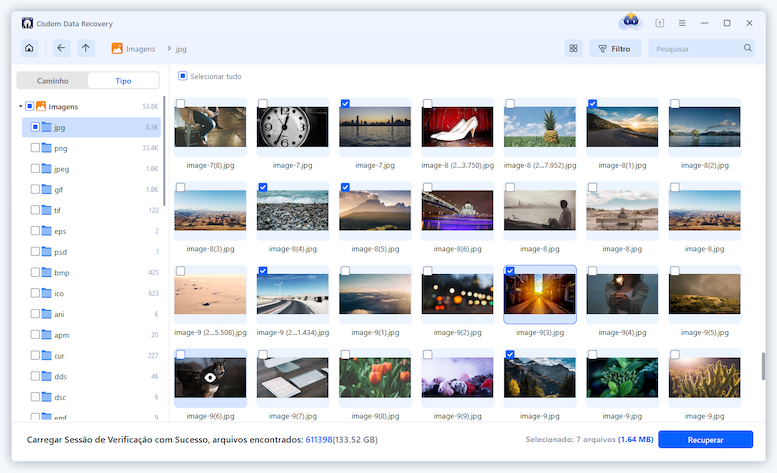
Task: Check the Selecionar tudo checkbox
Action: [182, 76]
